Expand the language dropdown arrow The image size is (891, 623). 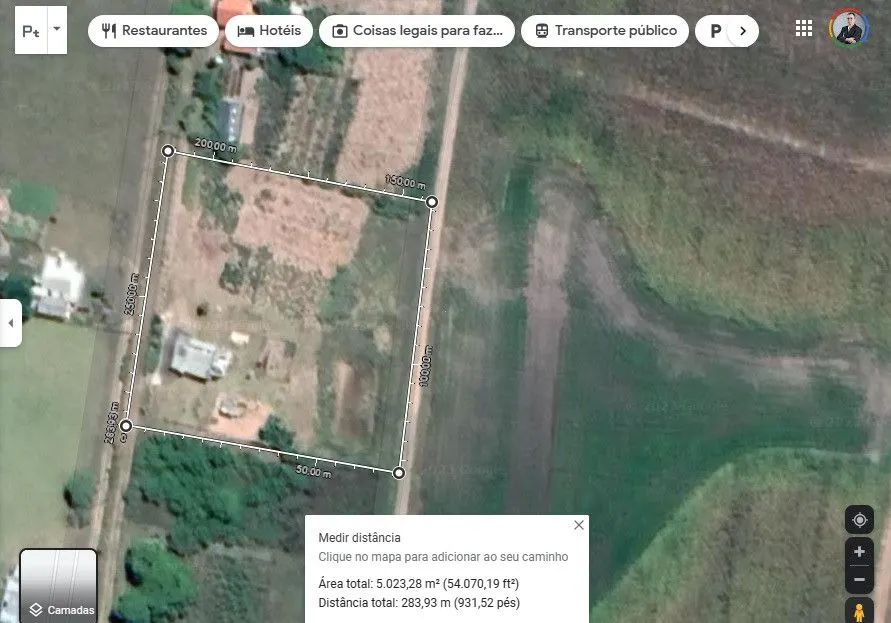pyautogui.click(x=57, y=28)
